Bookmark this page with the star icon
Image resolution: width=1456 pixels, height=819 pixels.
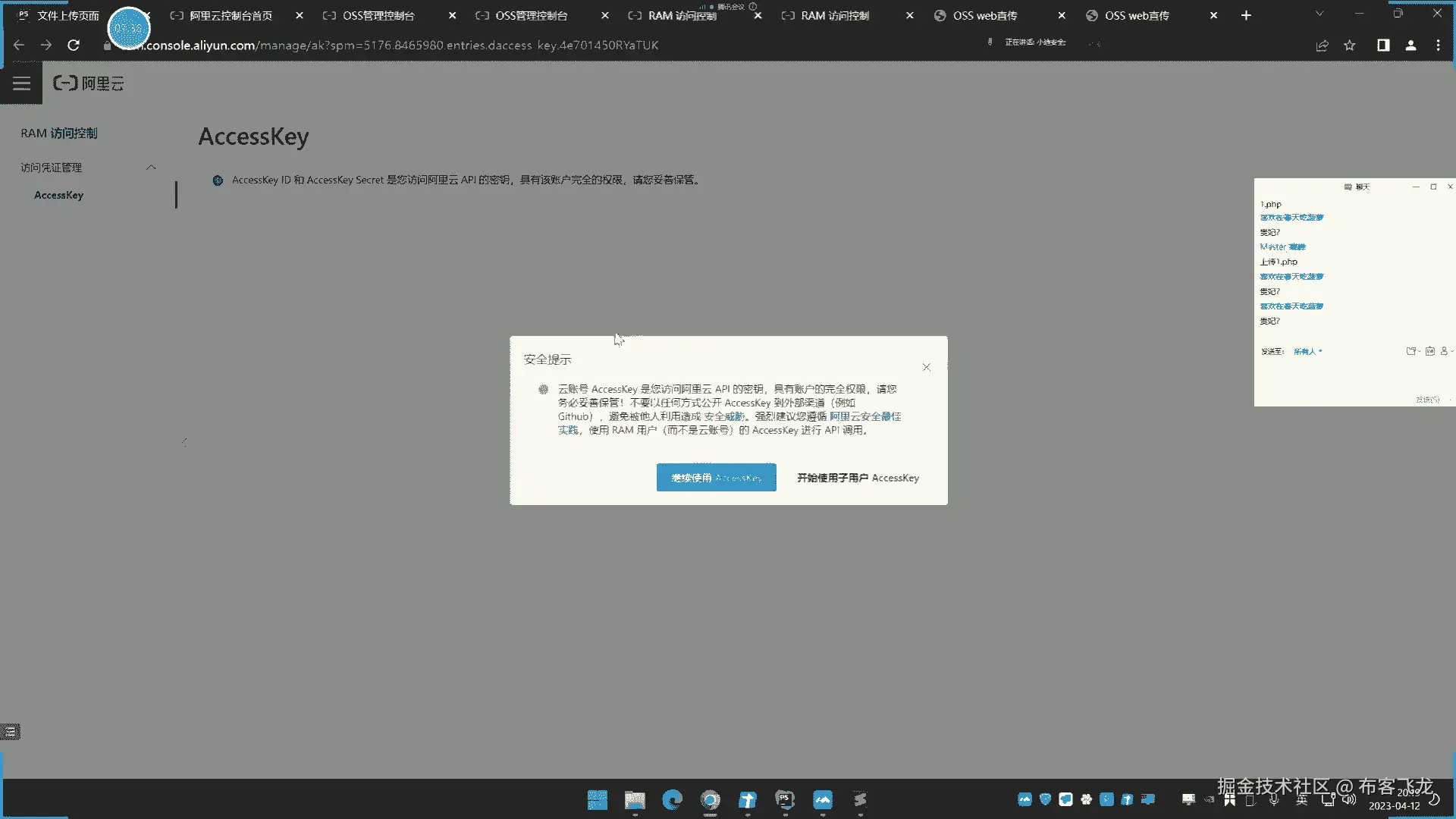coord(1349,45)
